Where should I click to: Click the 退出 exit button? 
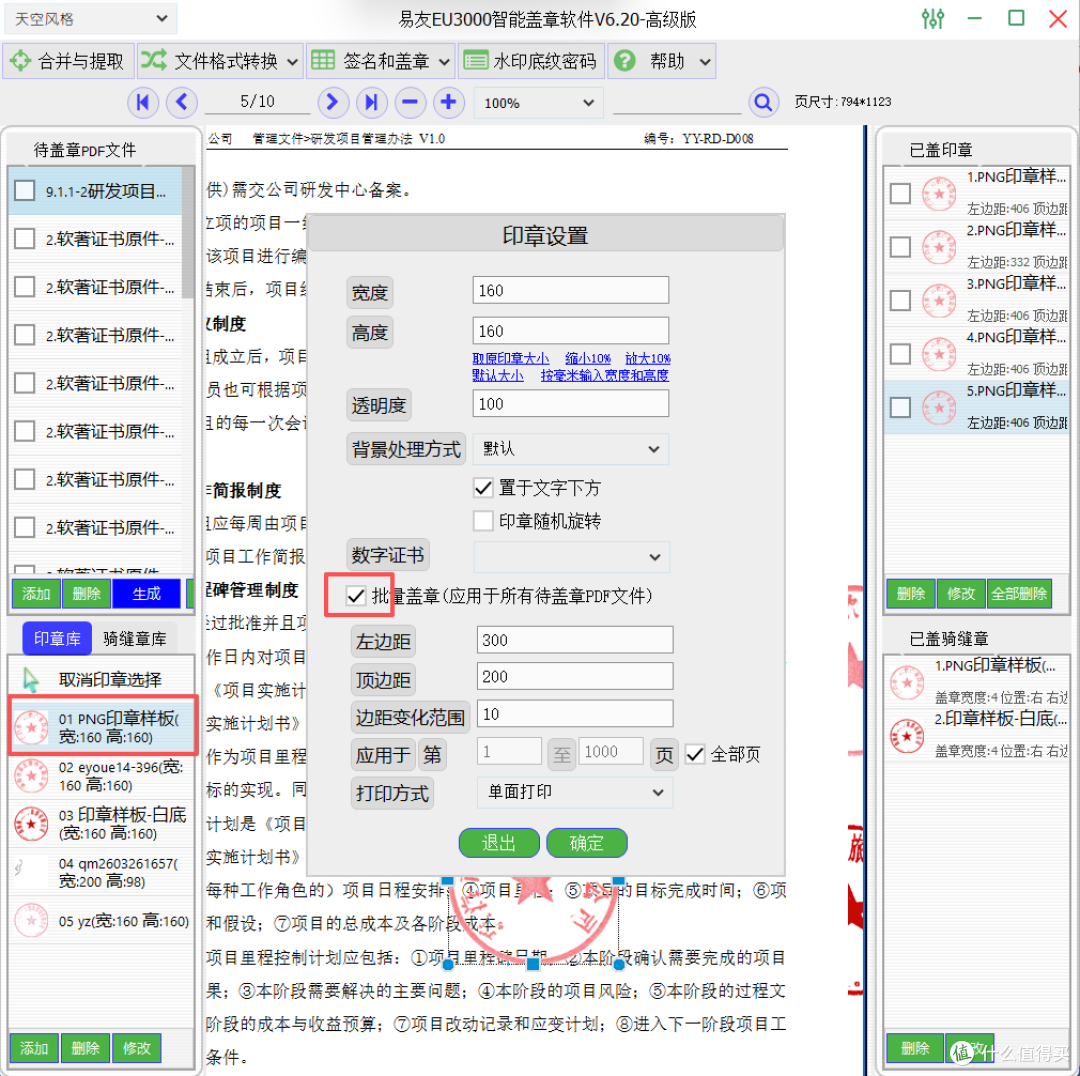pos(499,842)
